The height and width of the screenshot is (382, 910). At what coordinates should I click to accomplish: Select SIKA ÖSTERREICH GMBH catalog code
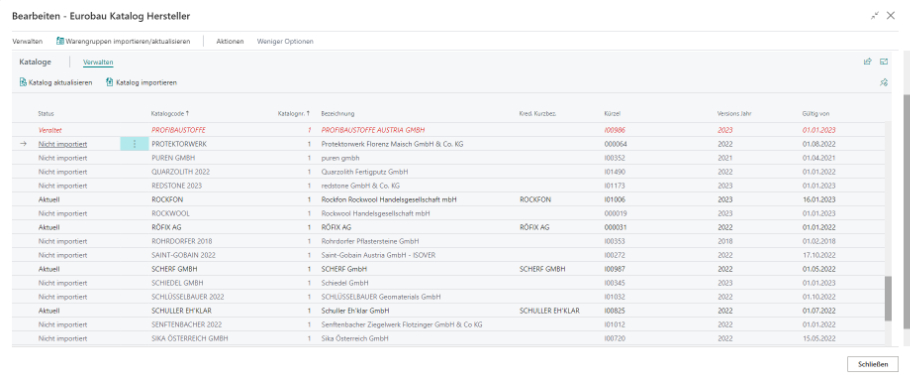point(189,338)
